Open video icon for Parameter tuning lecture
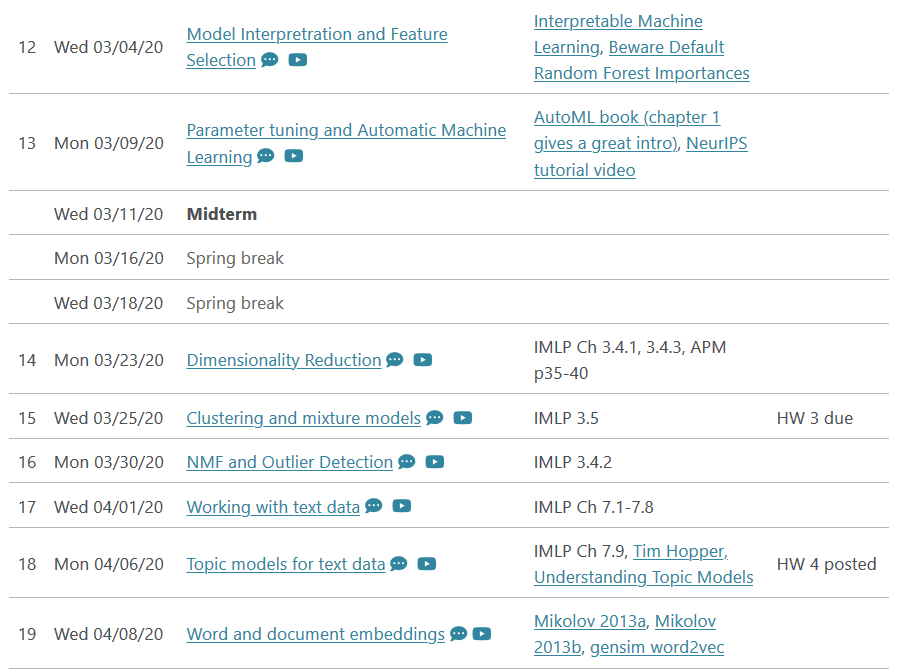Screen dimensions: 897x669 point(294,156)
